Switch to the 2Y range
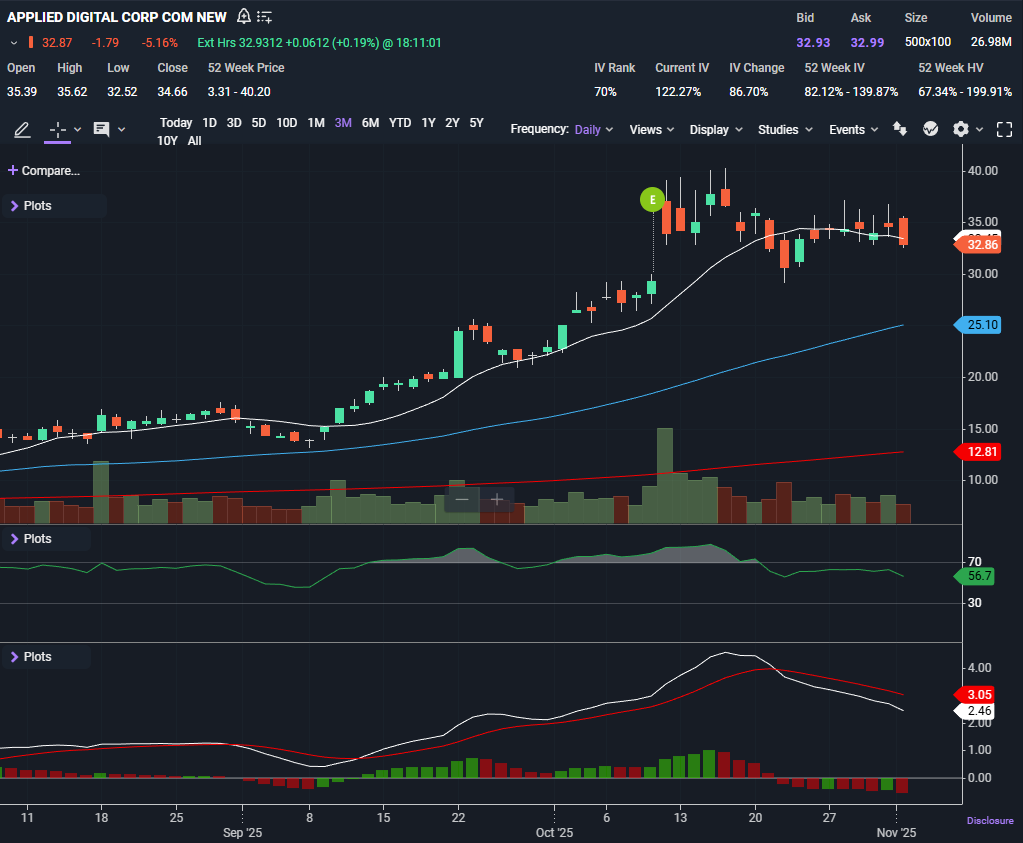1023x843 pixels. click(x=452, y=123)
